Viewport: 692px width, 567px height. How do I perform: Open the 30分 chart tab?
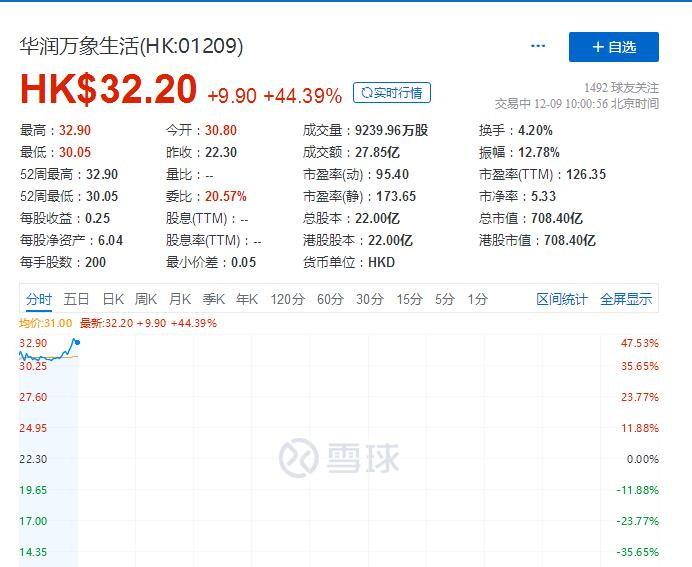point(370,299)
